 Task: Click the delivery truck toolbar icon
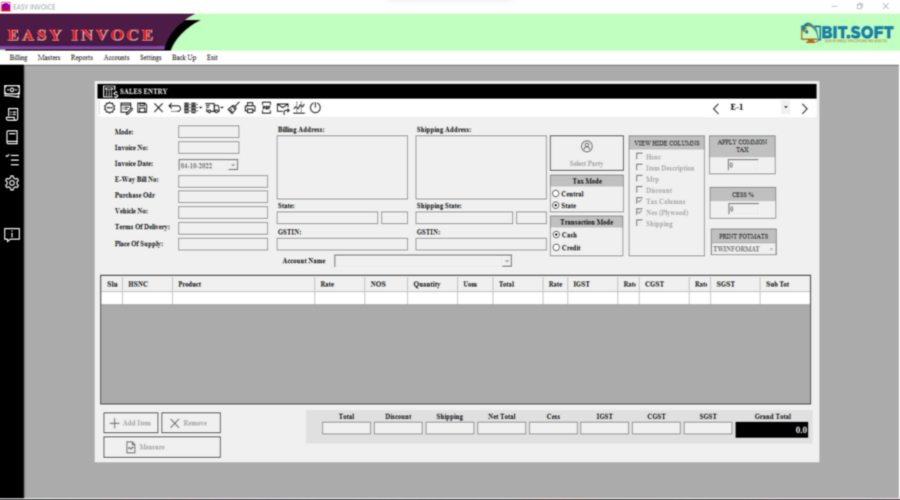coord(213,108)
